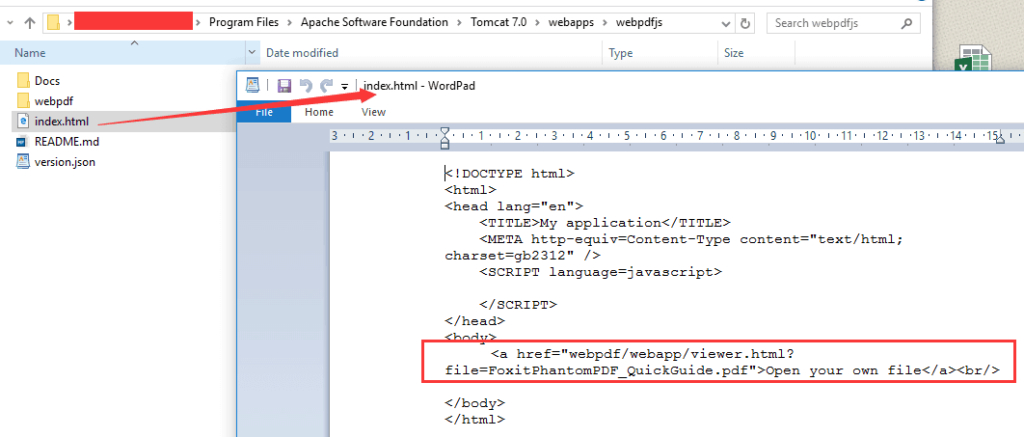Screen dimensions: 1024x437
Task: Sort by Type column
Action: click(620, 53)
